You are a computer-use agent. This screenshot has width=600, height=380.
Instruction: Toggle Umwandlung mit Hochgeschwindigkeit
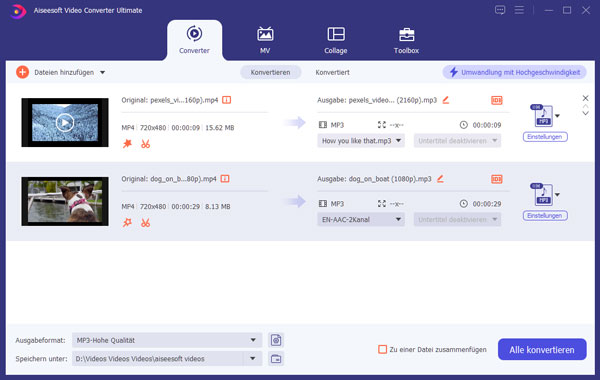coord(514,72)
